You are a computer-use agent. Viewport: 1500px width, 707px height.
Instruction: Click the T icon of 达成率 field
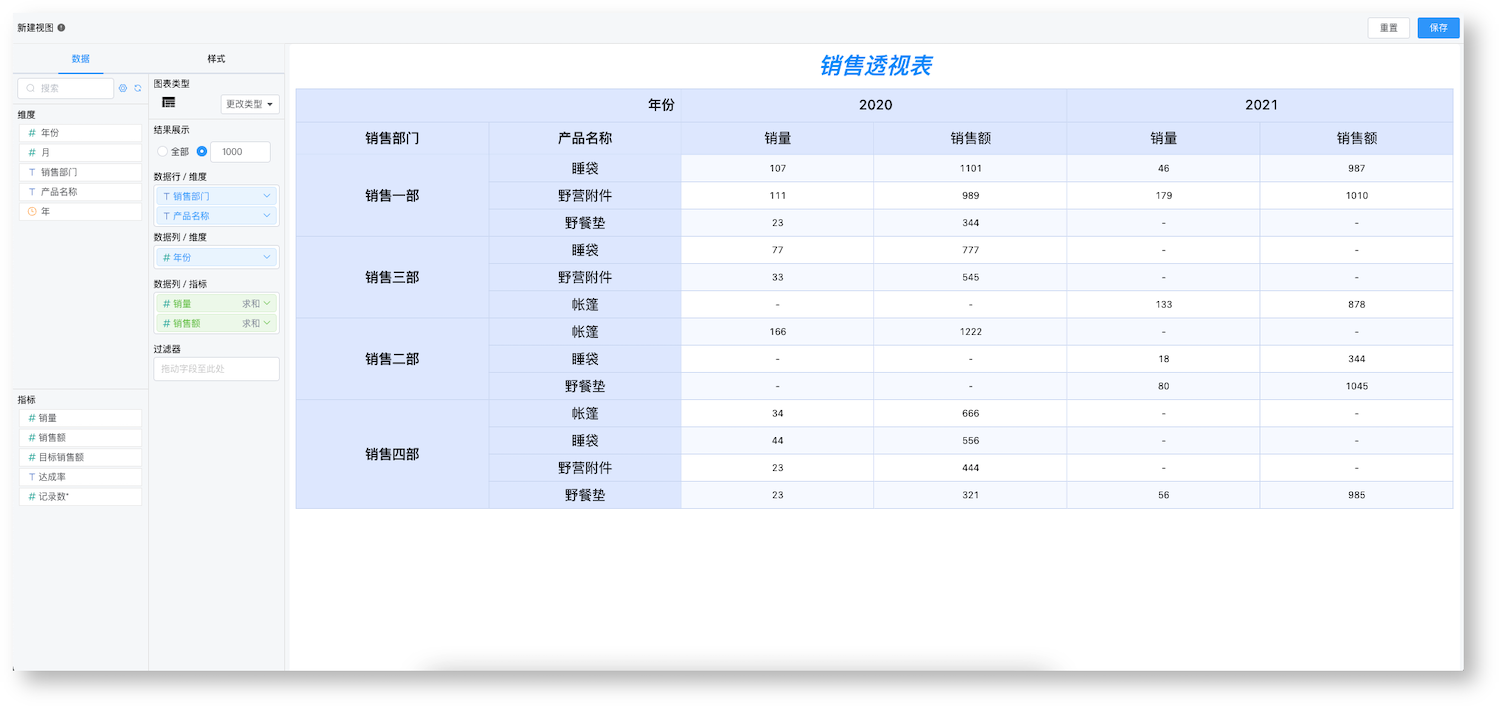point(32,477)
